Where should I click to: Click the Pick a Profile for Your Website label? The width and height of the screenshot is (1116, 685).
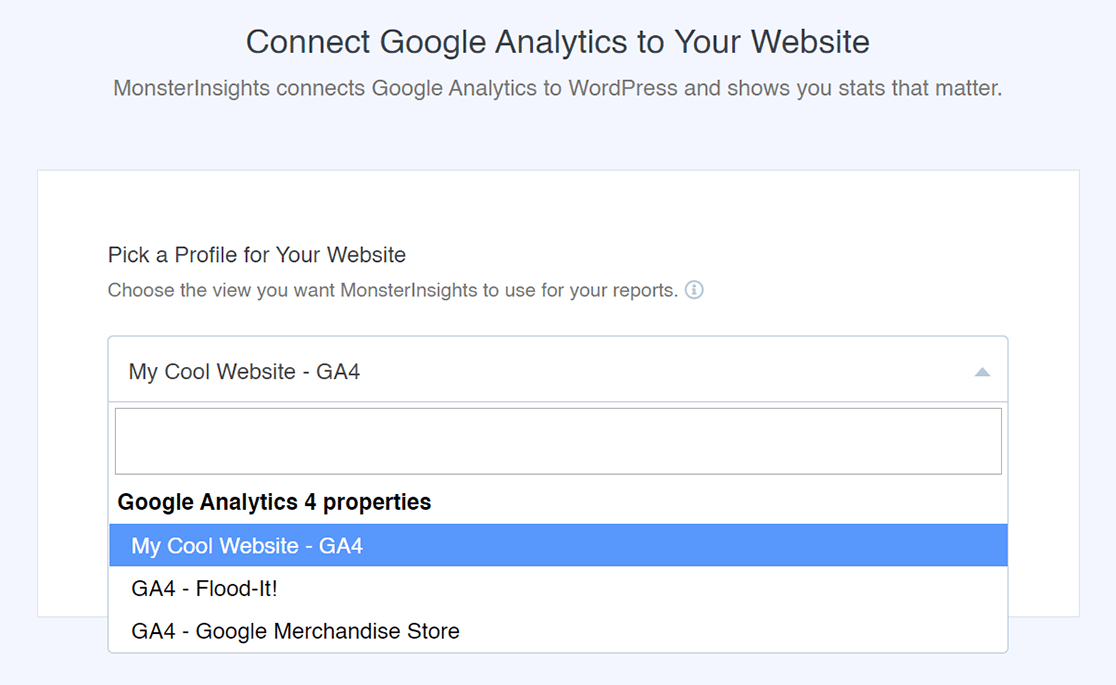pos(257,255)
